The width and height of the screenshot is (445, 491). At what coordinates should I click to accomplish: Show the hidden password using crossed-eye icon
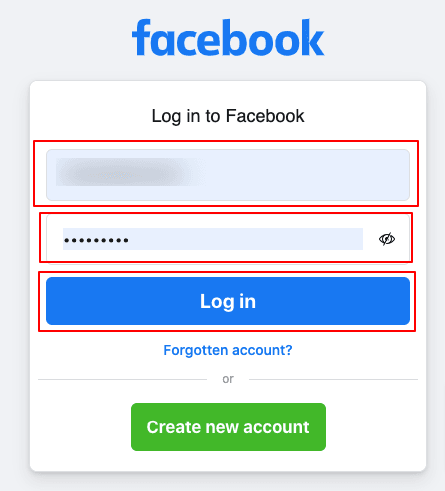pos(387,239)
